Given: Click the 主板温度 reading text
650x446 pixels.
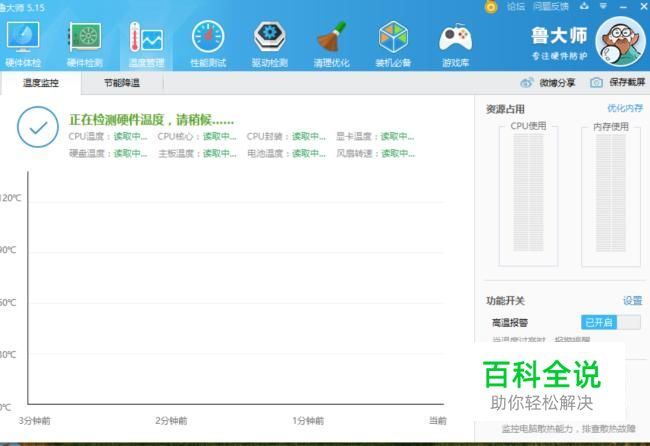Looking at the screenshot, I should point(197,154).
